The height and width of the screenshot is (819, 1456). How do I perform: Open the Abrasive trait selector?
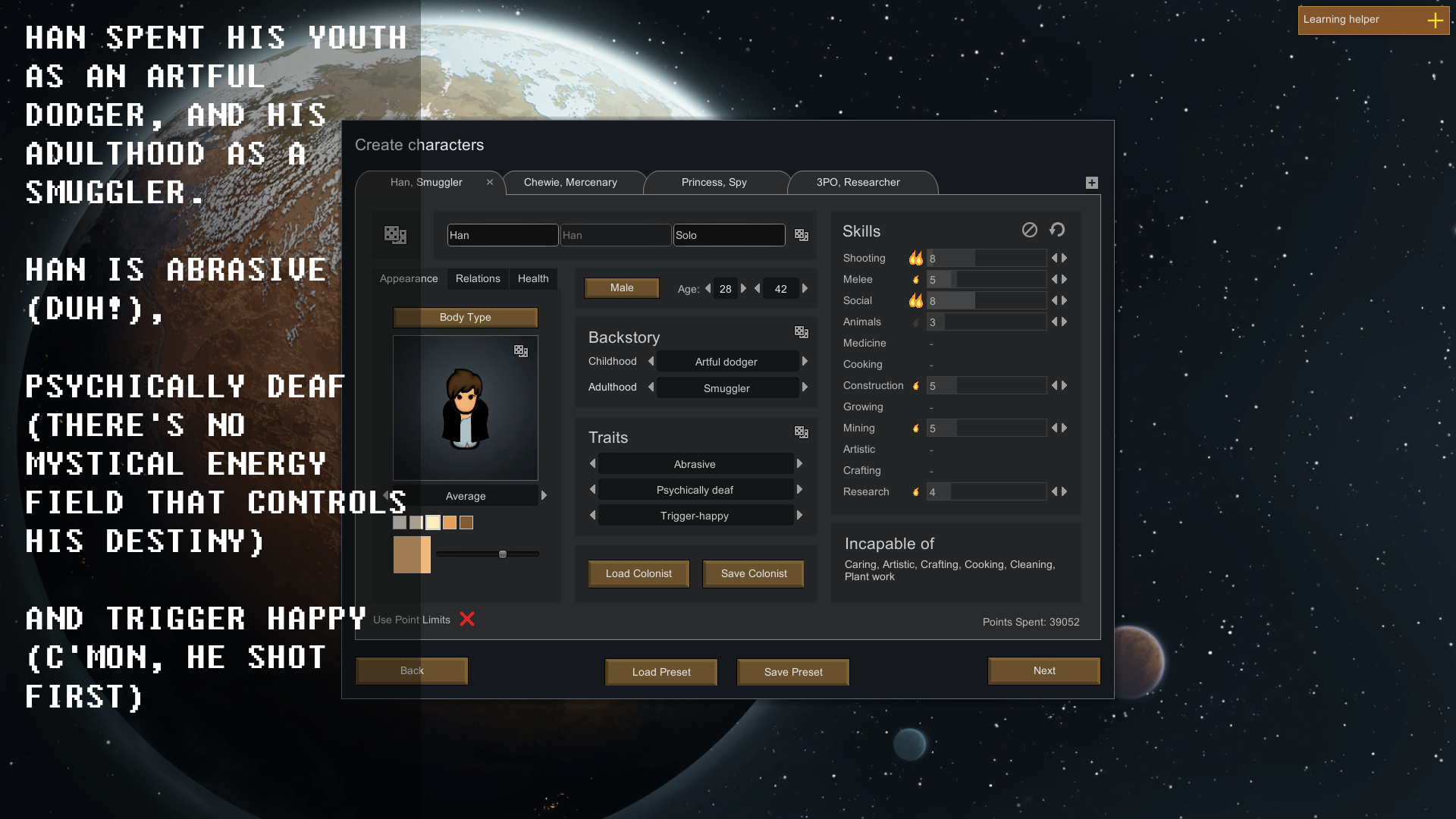tap(695, 464)
